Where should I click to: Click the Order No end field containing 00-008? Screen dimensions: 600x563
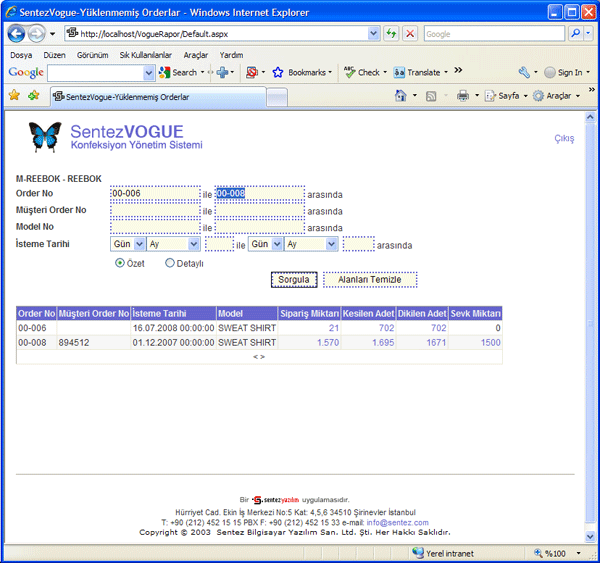[259, 193]
